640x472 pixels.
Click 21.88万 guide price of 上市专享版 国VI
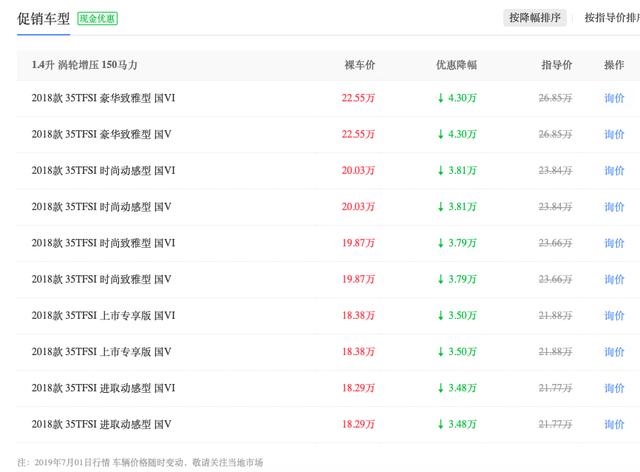pos(556,316)
